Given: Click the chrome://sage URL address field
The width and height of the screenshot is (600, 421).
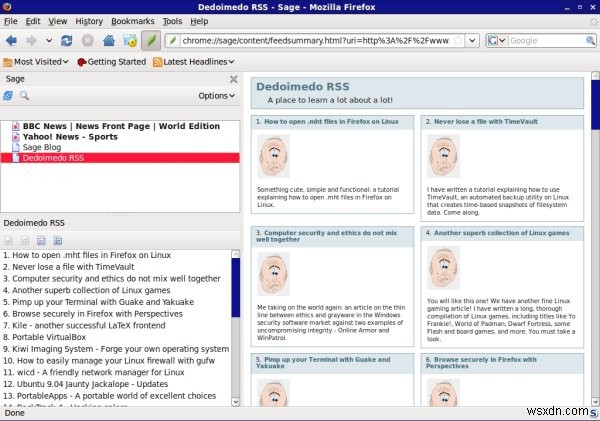Looking at the screenshot, I should coord(315,40).
